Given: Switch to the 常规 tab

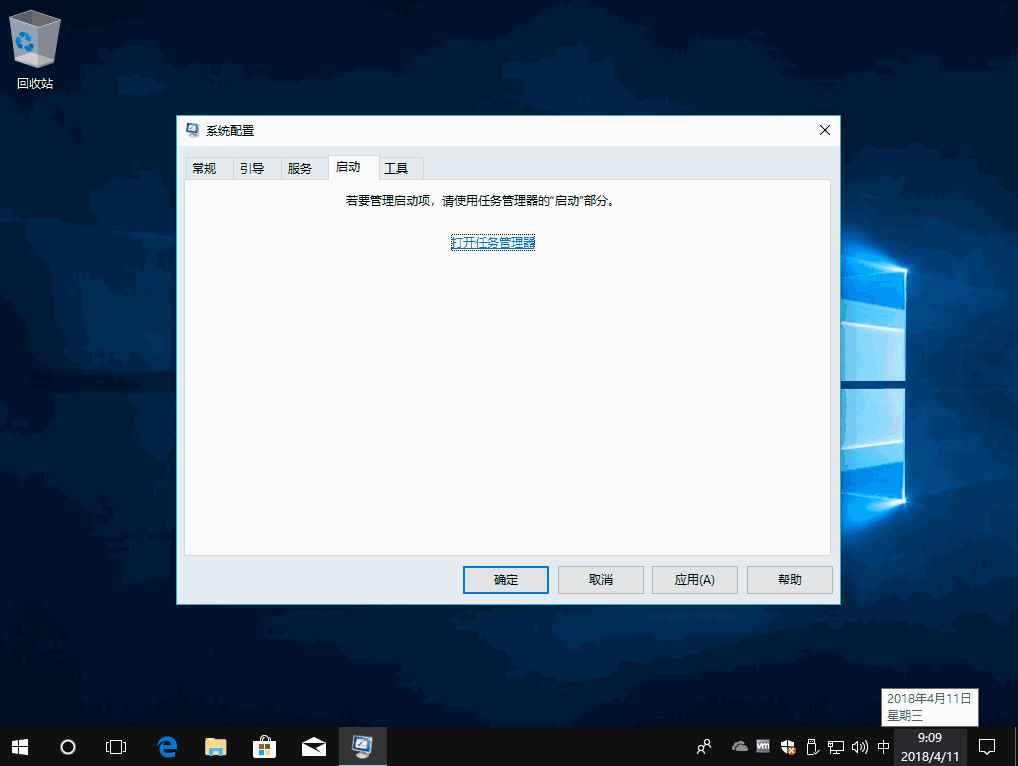Looking at the screenshot, I should tap(206, 167).
